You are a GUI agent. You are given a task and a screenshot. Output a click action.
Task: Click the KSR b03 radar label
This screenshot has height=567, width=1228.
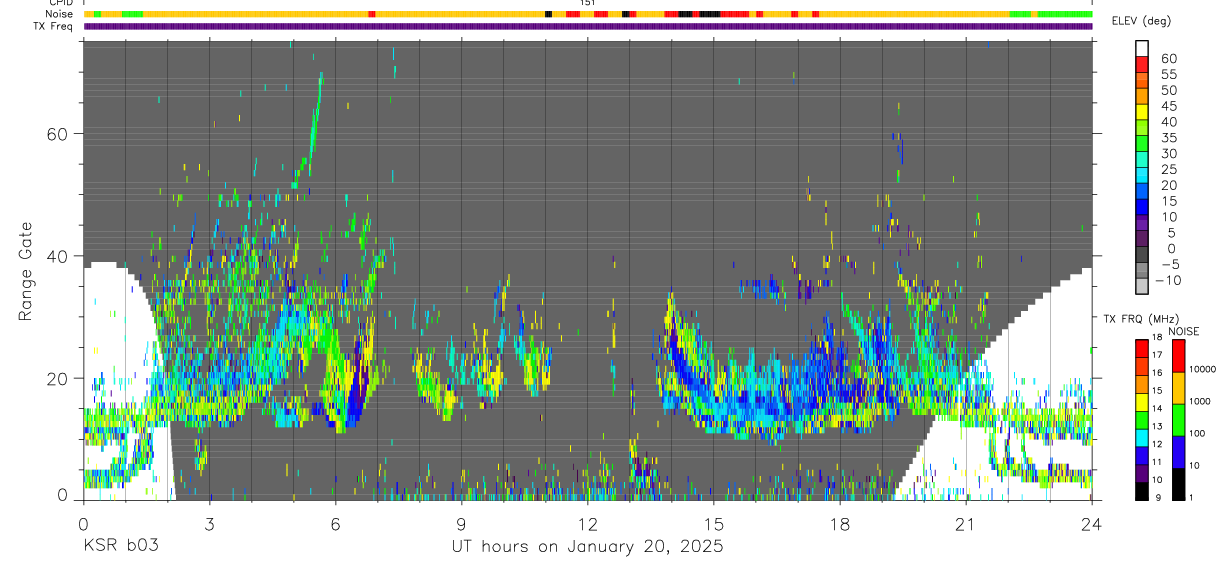click(120, 547)
